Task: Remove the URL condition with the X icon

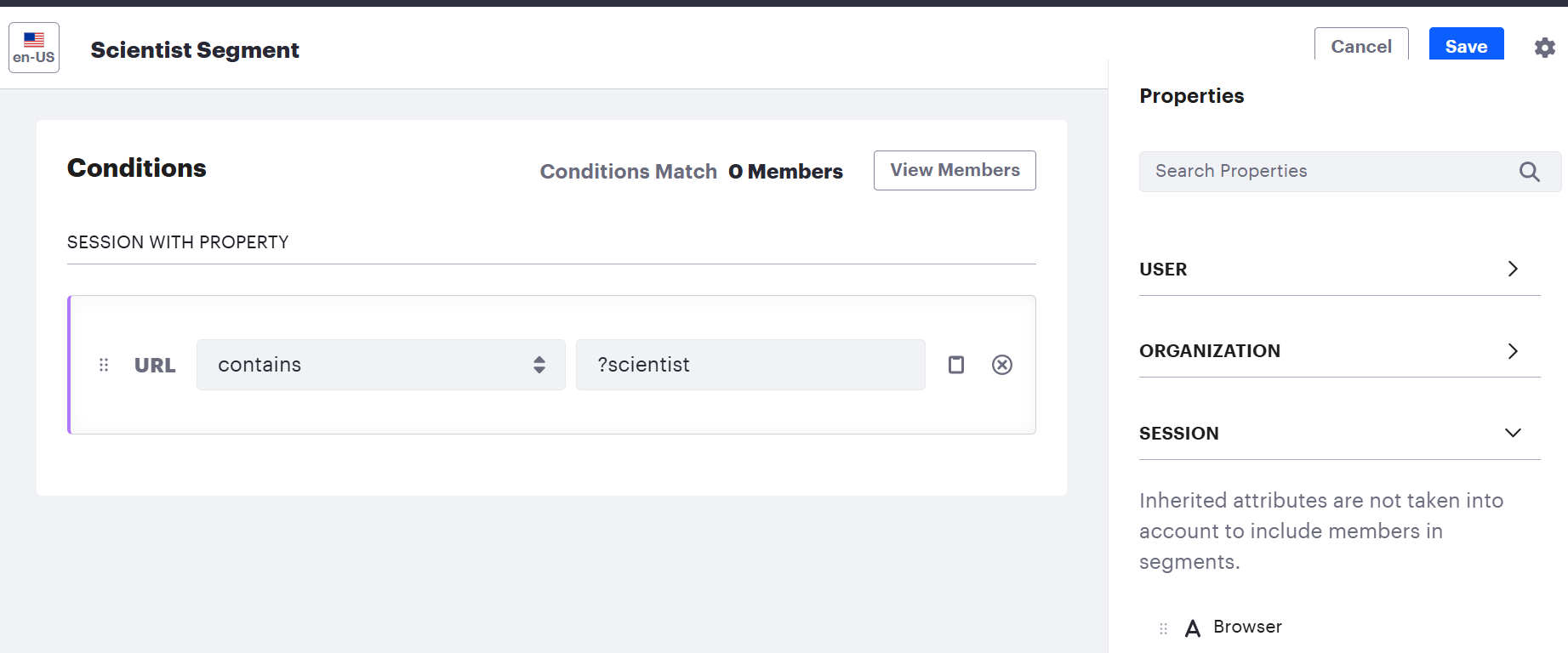Action: tap(1002, 365)
